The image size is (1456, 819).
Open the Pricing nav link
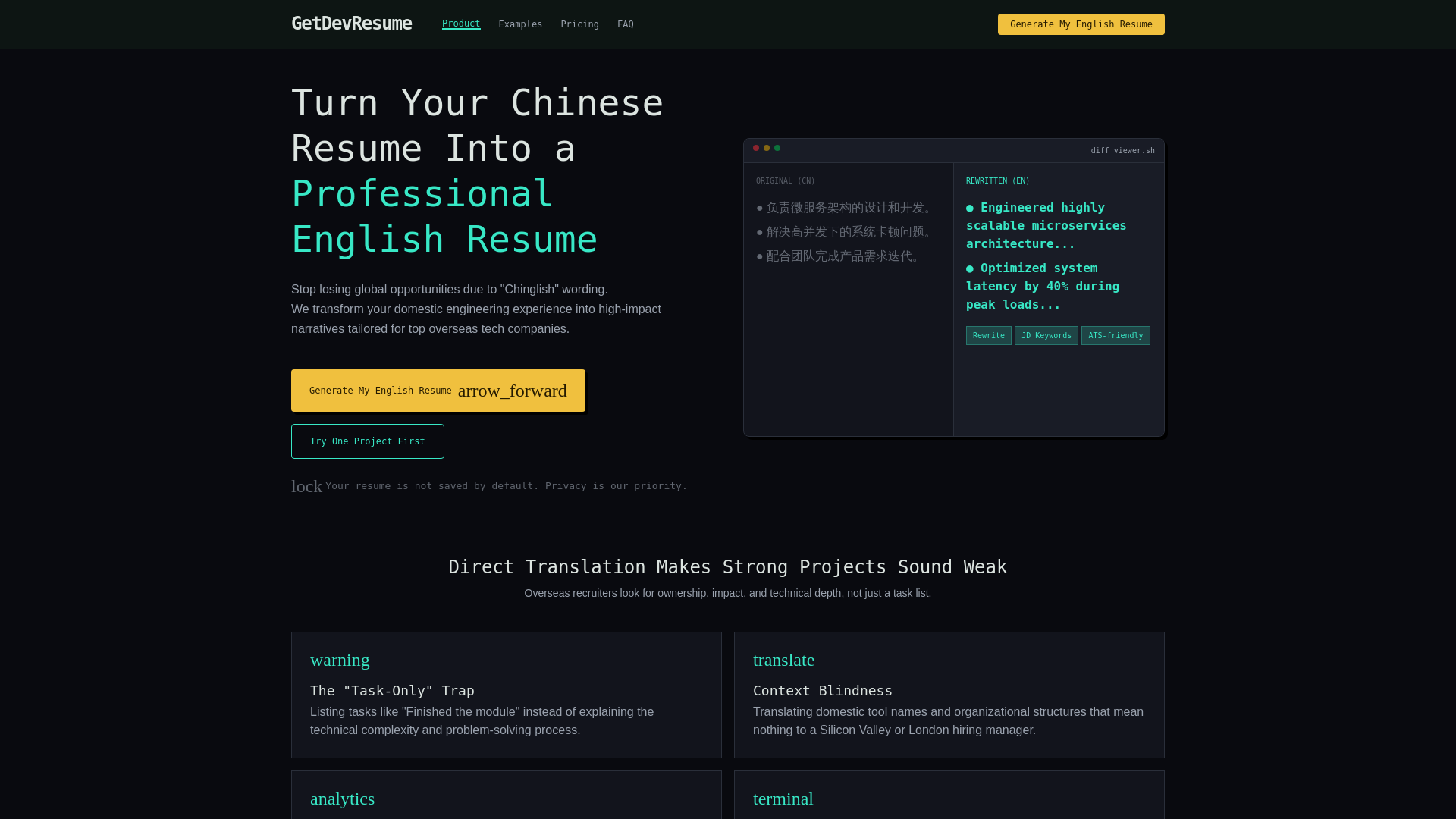tap(579, 24)
